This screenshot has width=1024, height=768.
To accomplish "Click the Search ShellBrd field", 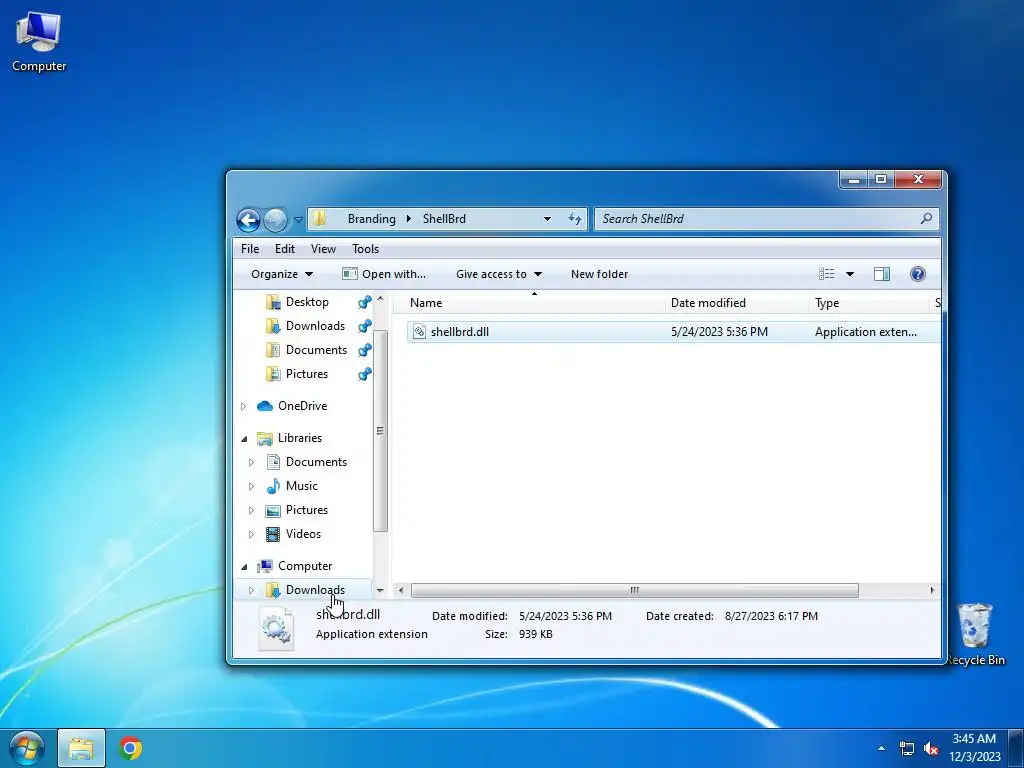I will click(767, 219).
